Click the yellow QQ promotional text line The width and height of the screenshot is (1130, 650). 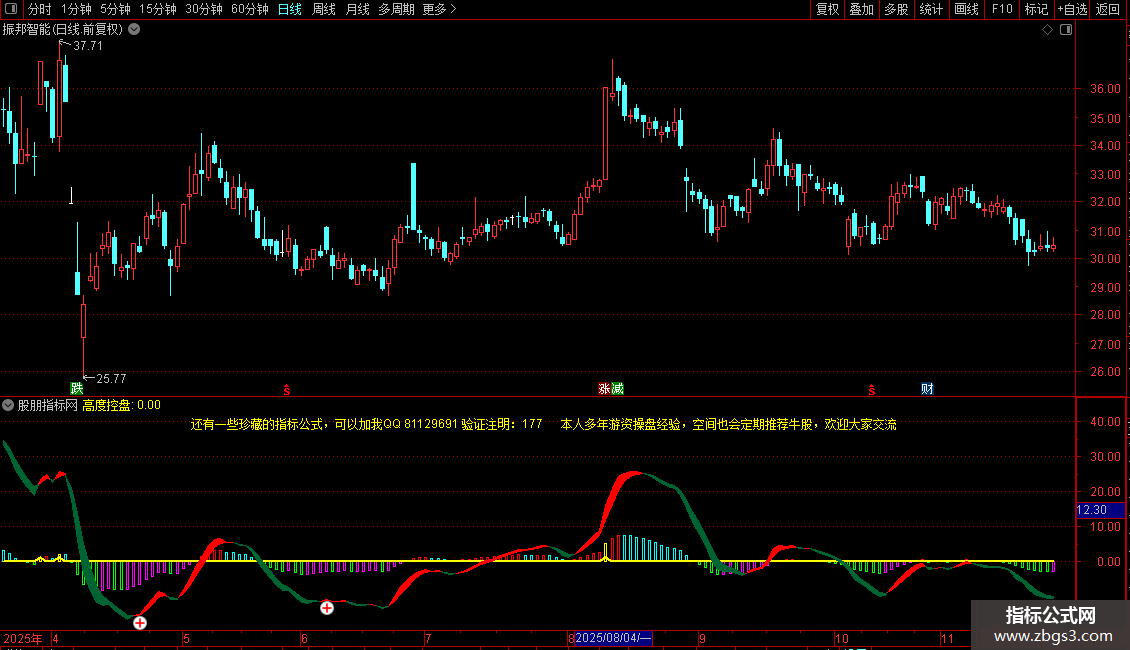(x=543, y=424)
